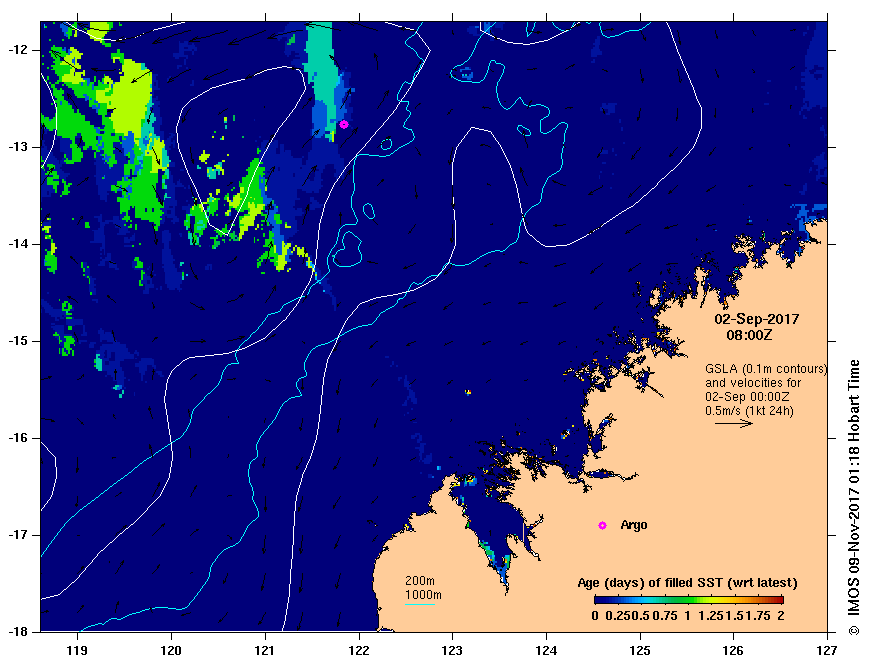Click longitude label 119 on the axis
The width and height of the screenshot is (871, 666).
point(77,650)
